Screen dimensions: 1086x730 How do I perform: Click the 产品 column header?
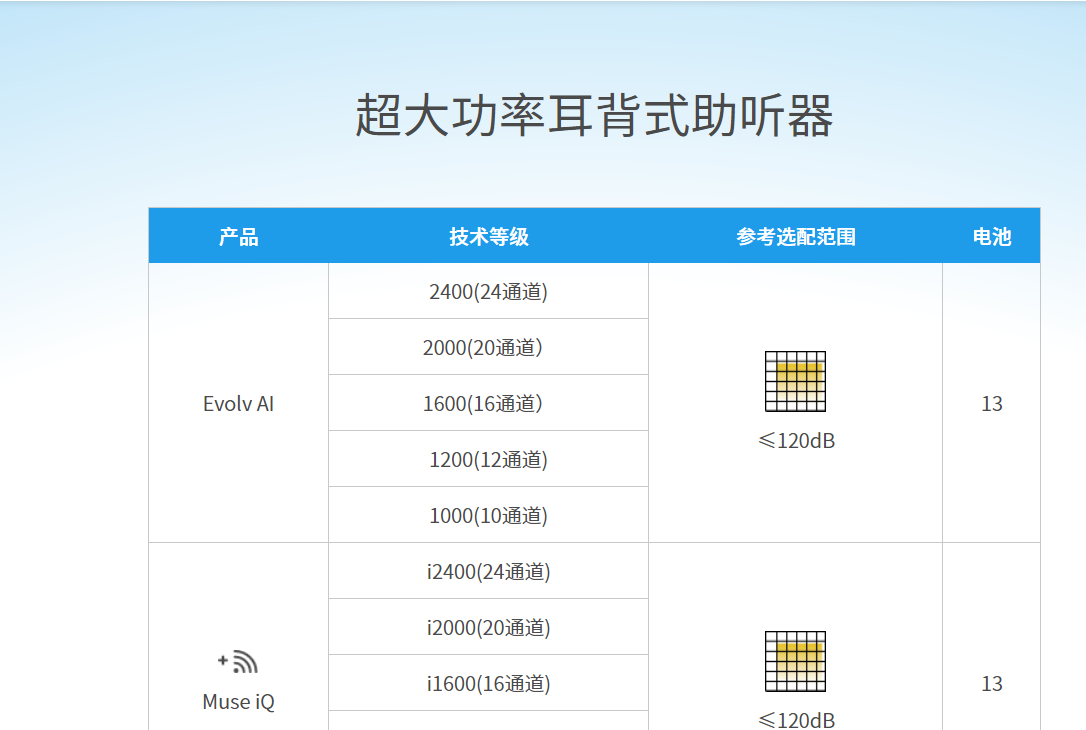point(238,237)
